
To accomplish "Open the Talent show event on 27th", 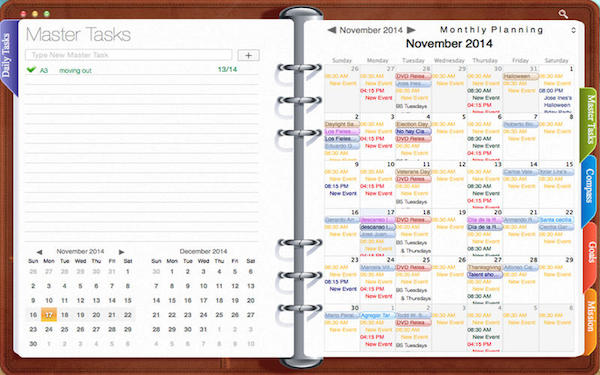I will point(485,275).
